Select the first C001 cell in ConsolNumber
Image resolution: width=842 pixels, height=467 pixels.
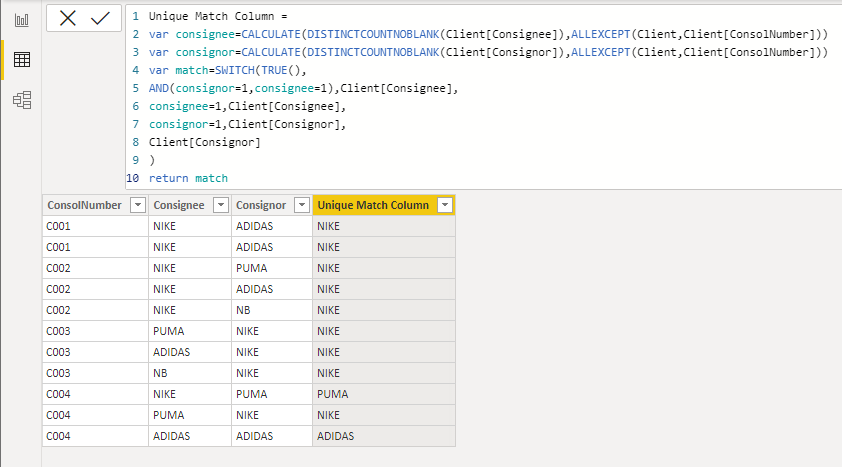click(x=96, y=226)
